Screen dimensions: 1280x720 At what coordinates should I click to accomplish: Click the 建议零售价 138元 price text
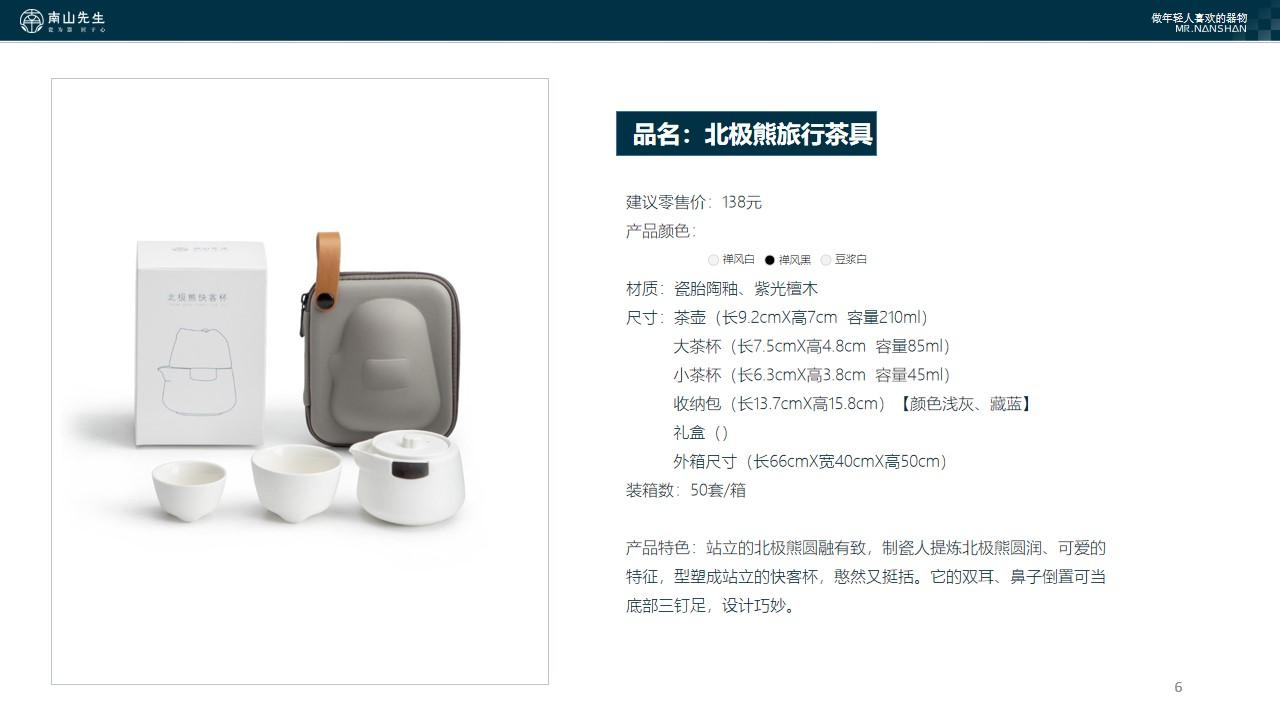(694, 203)
